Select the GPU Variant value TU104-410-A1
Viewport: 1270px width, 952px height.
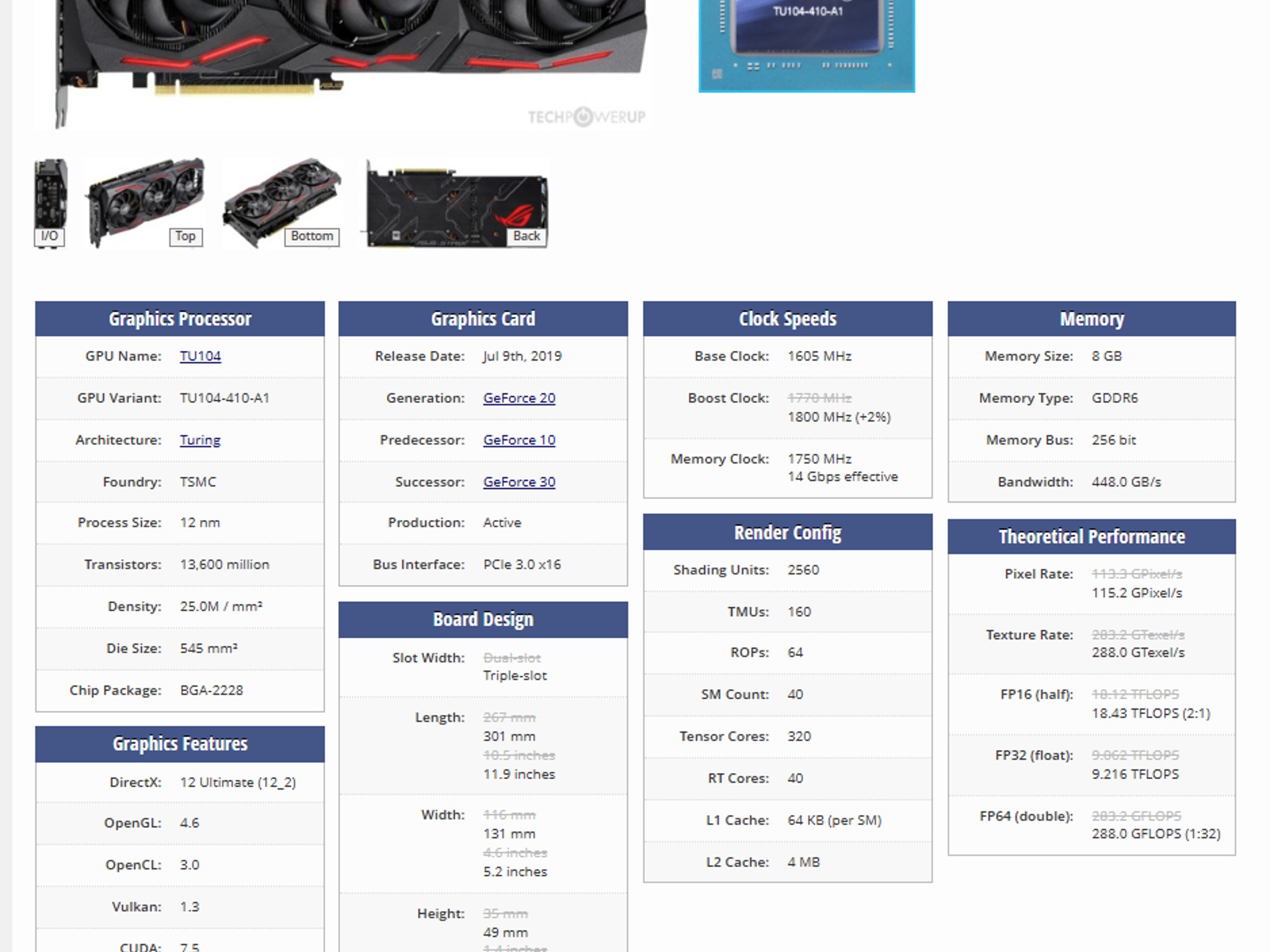pos(224,398)
